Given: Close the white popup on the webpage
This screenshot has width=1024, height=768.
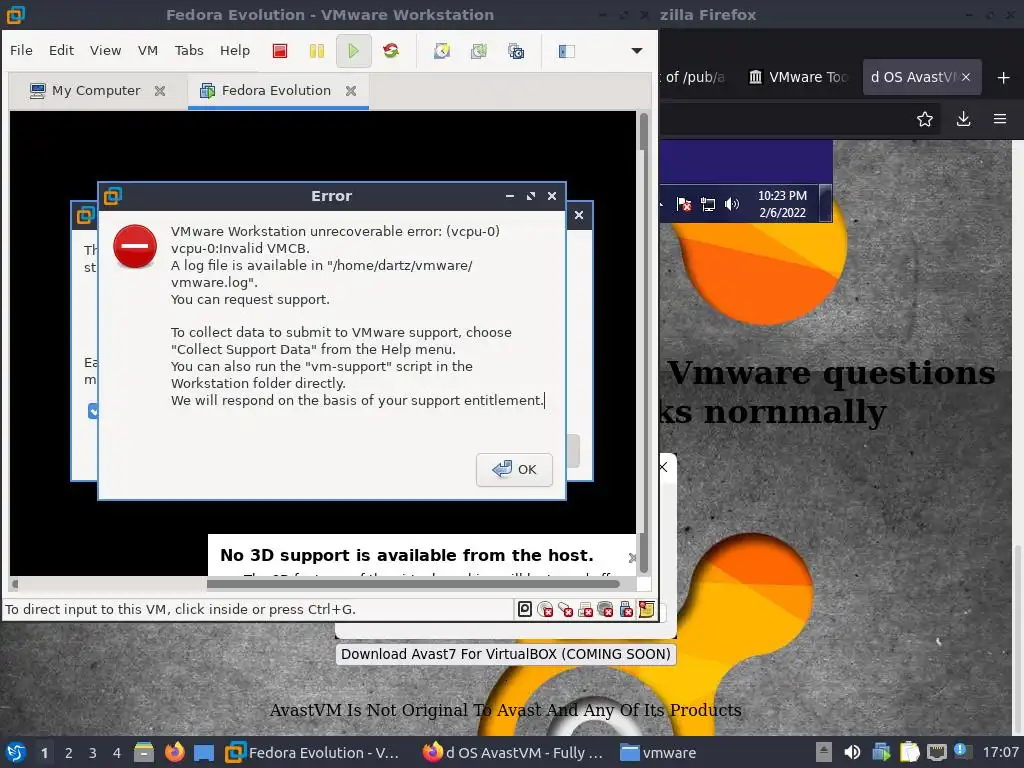Looking at the screenshot, I should pos(663,467).
